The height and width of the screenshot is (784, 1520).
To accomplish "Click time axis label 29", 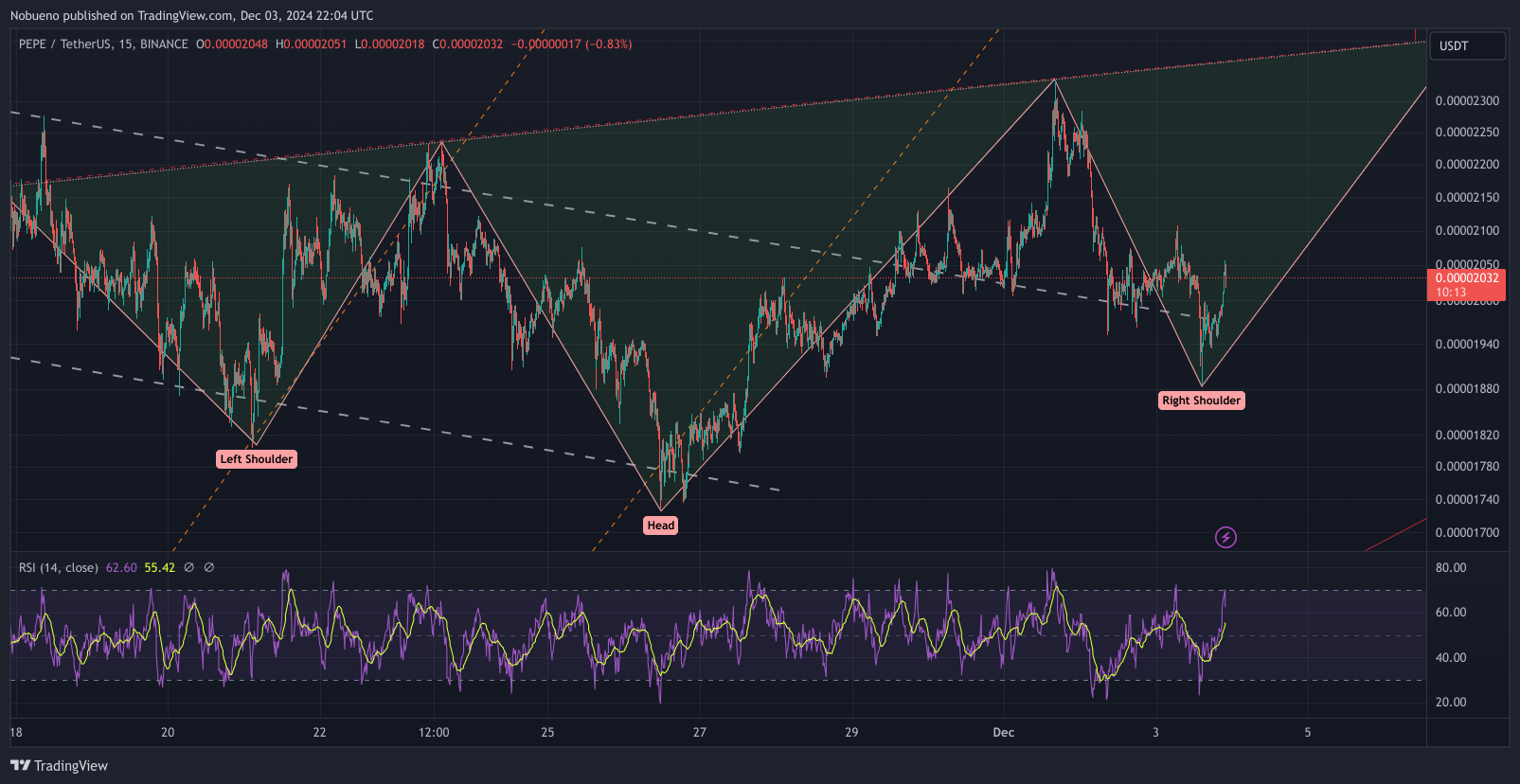I will pyautogui.click(x=851, y=732).
